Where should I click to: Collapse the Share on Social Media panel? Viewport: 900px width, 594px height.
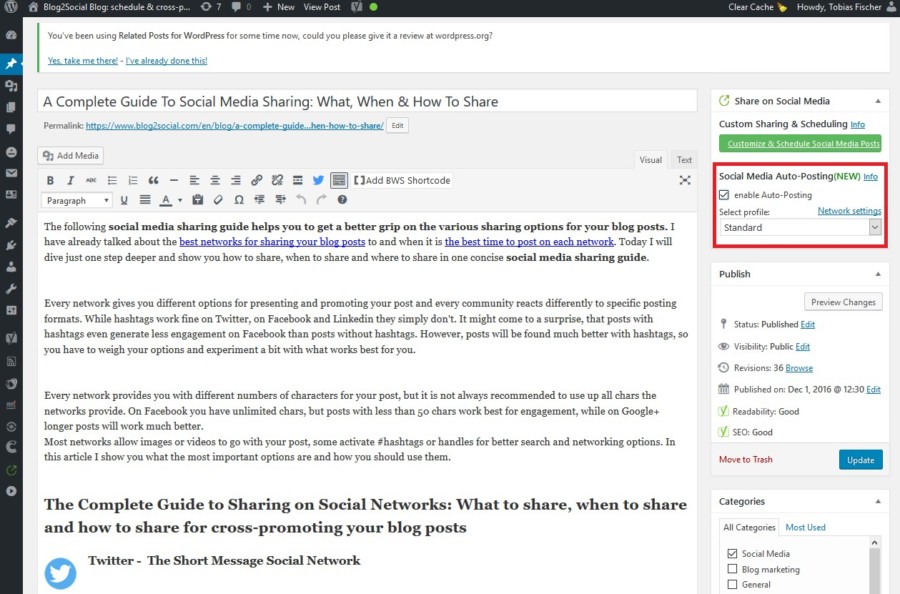point(878,101)
